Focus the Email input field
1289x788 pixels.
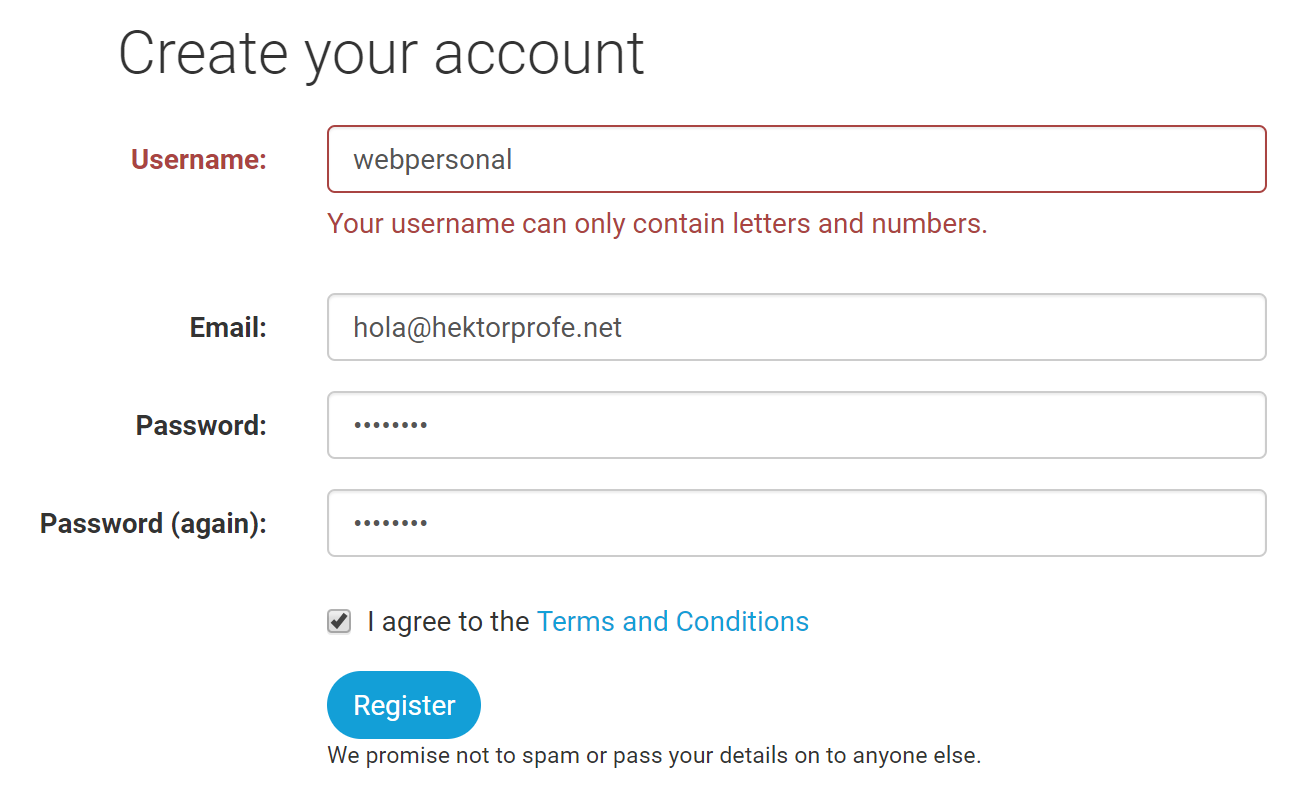tap(797, 327)
